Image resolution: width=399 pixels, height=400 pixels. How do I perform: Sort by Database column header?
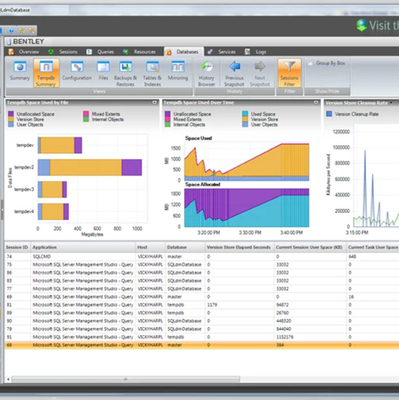[x=185, y=247]
